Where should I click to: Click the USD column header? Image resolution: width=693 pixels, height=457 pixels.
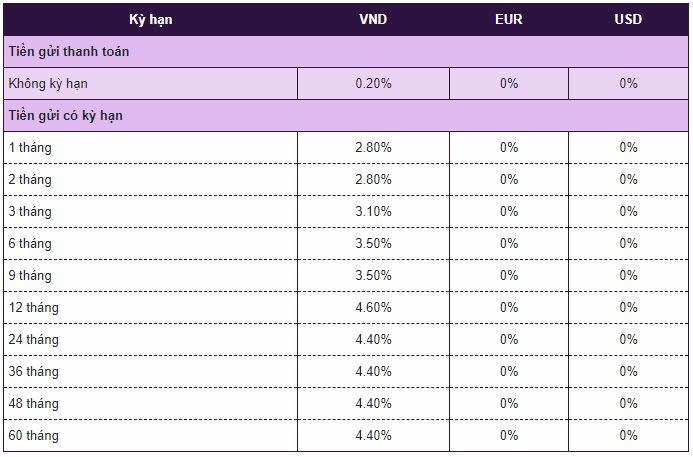[x=628, y=19]
